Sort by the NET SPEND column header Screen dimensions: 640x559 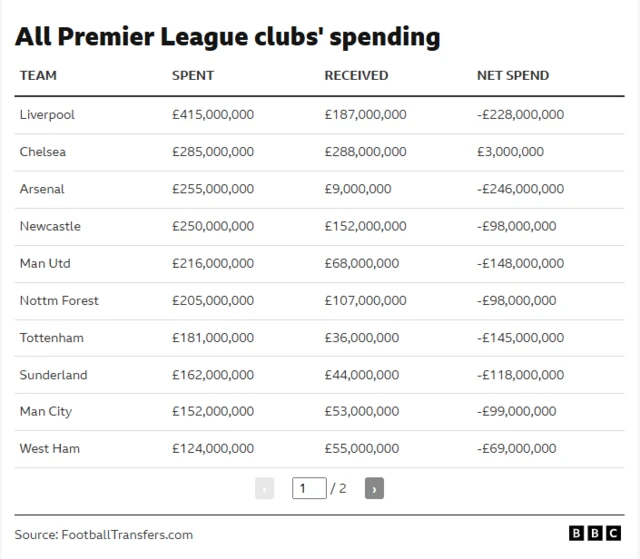pos(513,75)
